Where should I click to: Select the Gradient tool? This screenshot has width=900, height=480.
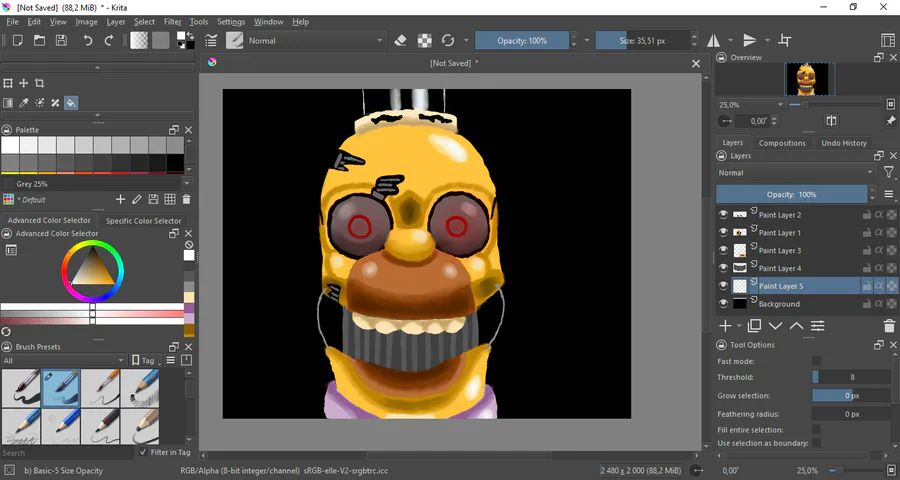coord(8,103)
